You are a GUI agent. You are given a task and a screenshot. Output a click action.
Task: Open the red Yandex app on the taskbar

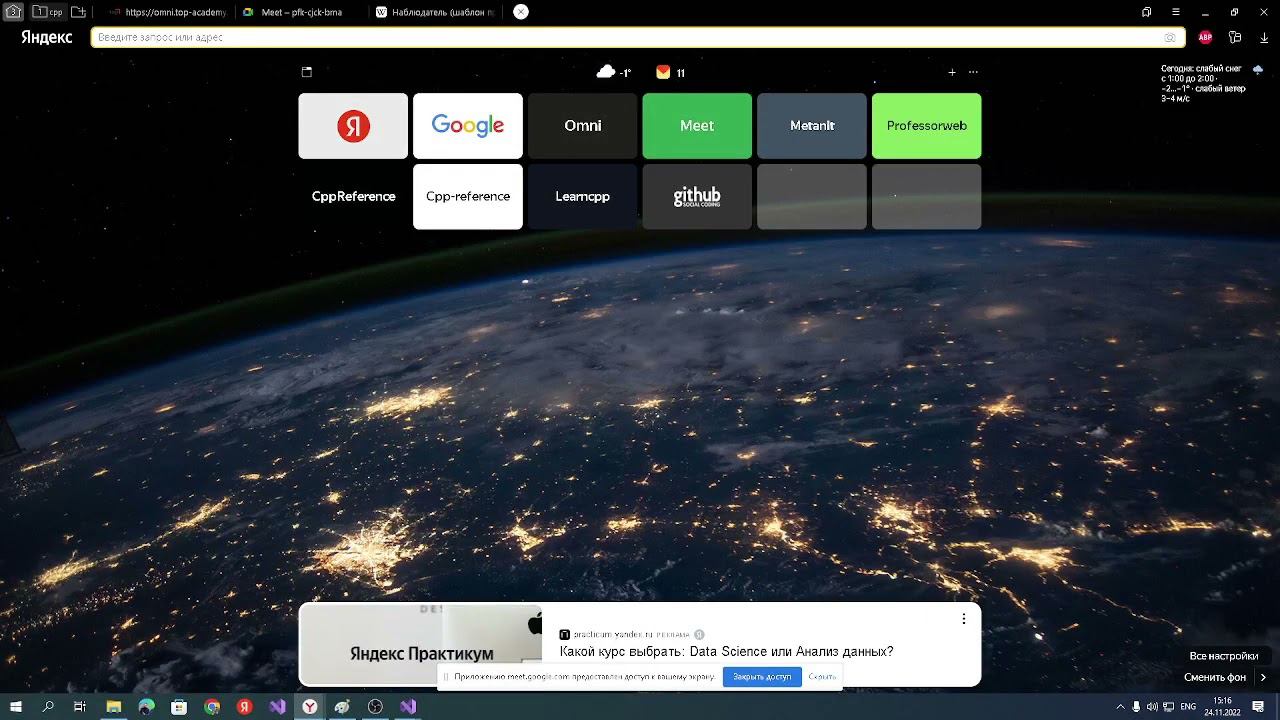click(245, 707)
